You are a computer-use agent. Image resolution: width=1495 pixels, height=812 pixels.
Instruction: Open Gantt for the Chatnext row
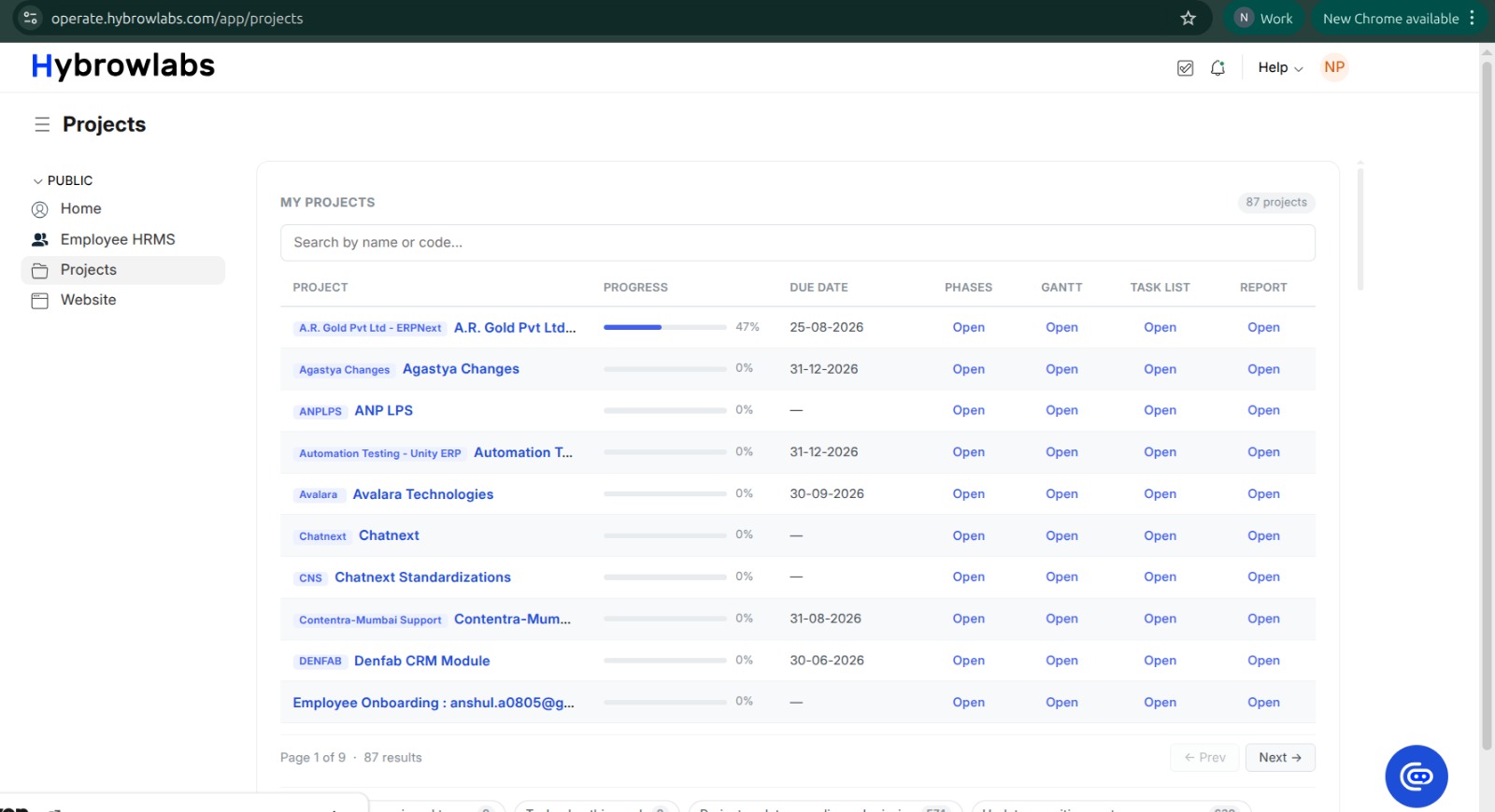1061,535
